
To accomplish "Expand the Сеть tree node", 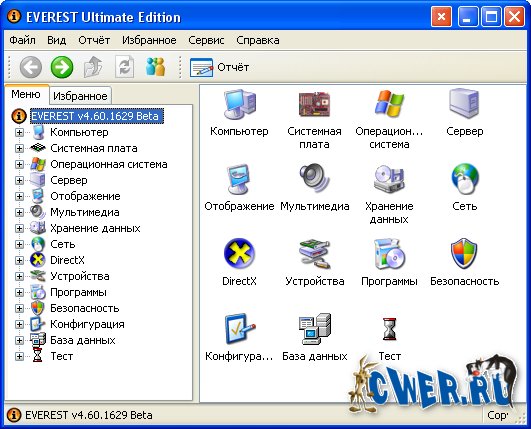I will coord(19,244).
